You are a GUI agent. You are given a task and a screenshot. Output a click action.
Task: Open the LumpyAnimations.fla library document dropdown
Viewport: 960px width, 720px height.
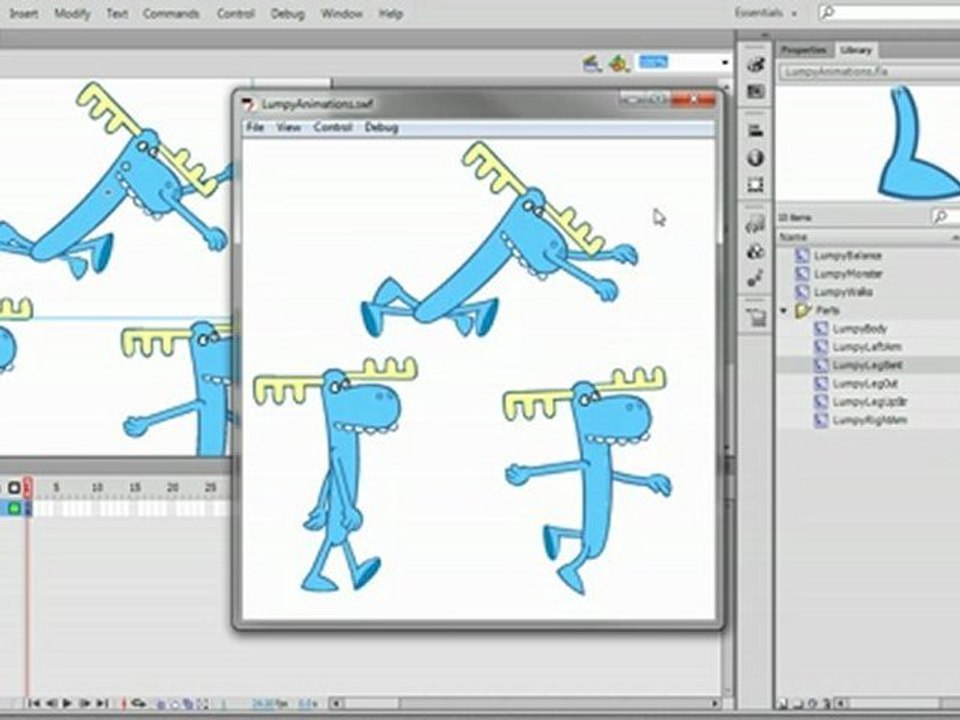(x=869, y=72)
